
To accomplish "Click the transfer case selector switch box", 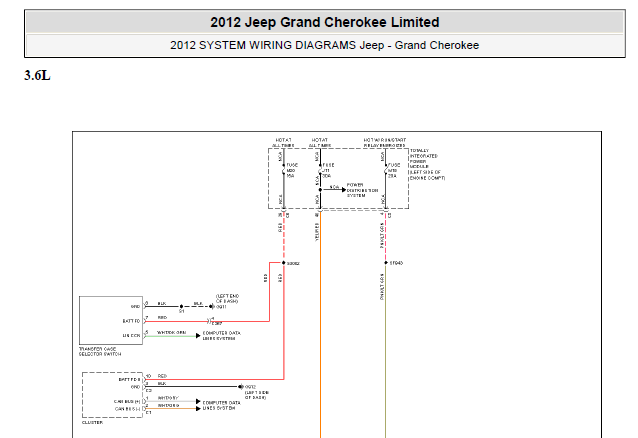I will point(111,320).
